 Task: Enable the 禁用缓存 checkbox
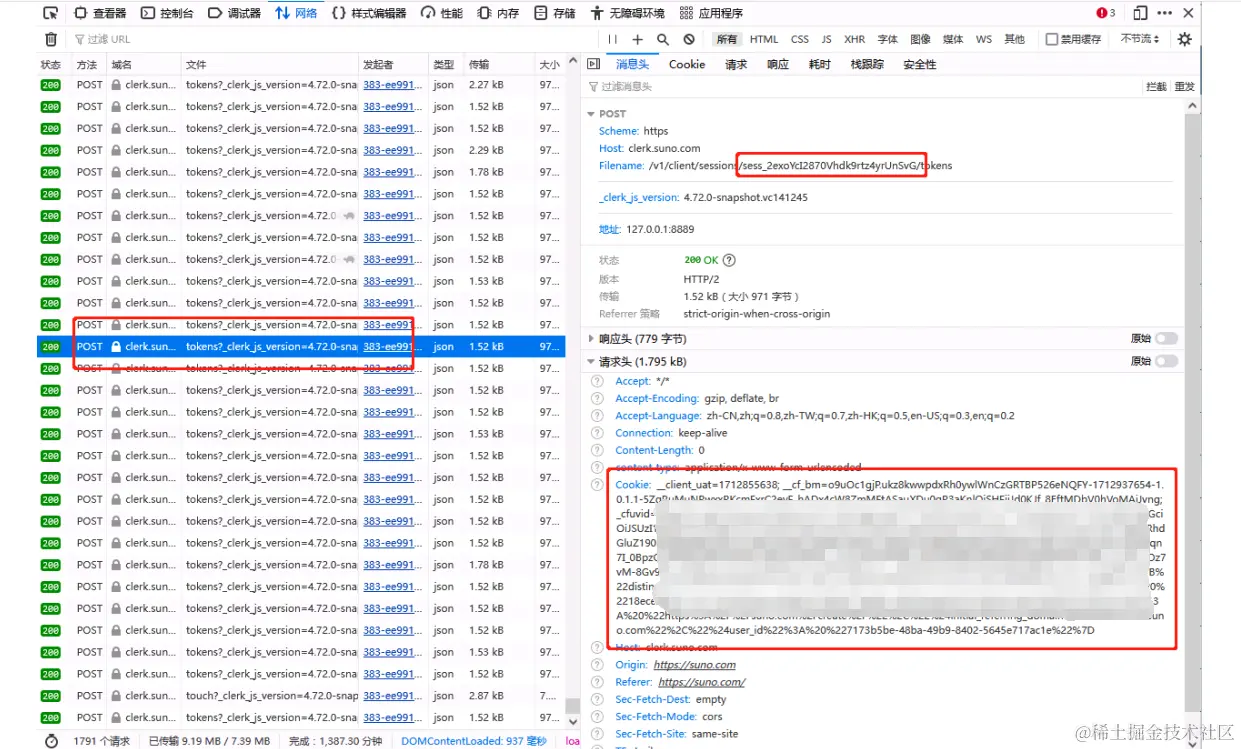1051,39
